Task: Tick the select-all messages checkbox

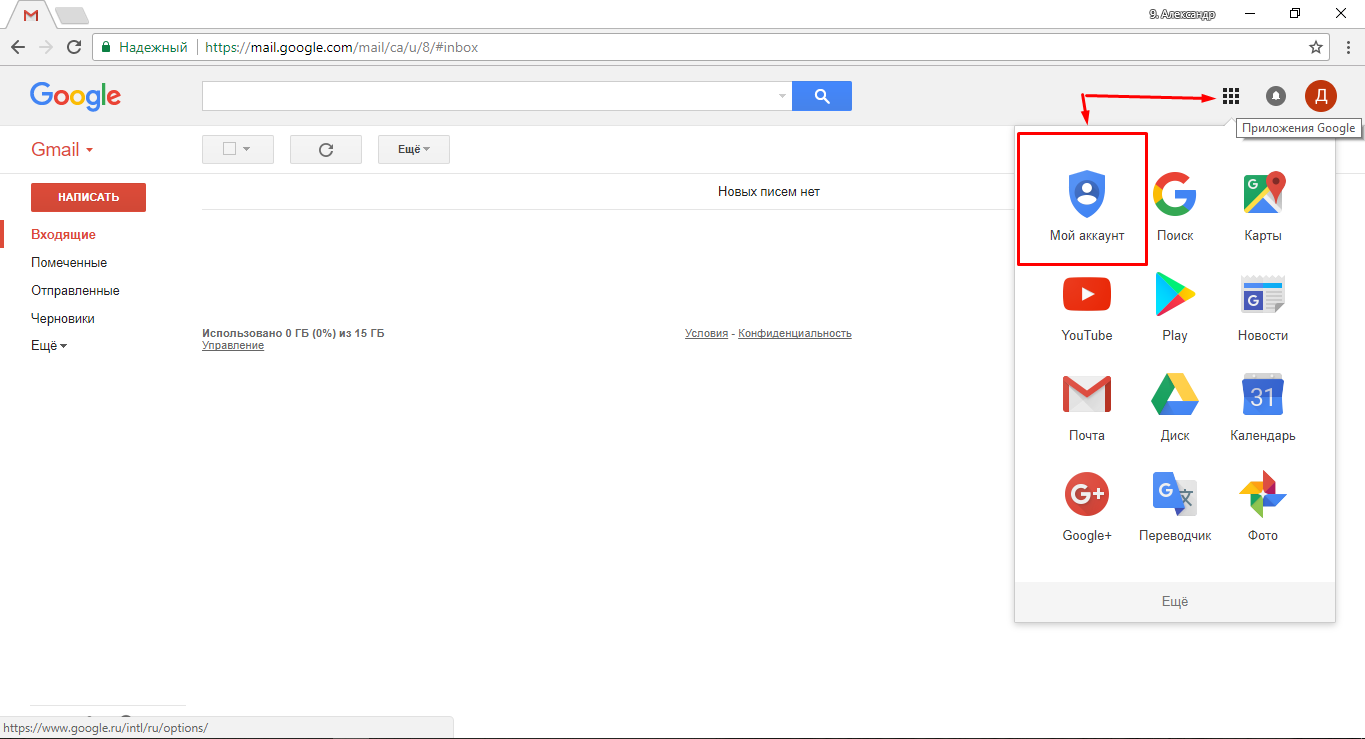Action: [x=229, y=149]
